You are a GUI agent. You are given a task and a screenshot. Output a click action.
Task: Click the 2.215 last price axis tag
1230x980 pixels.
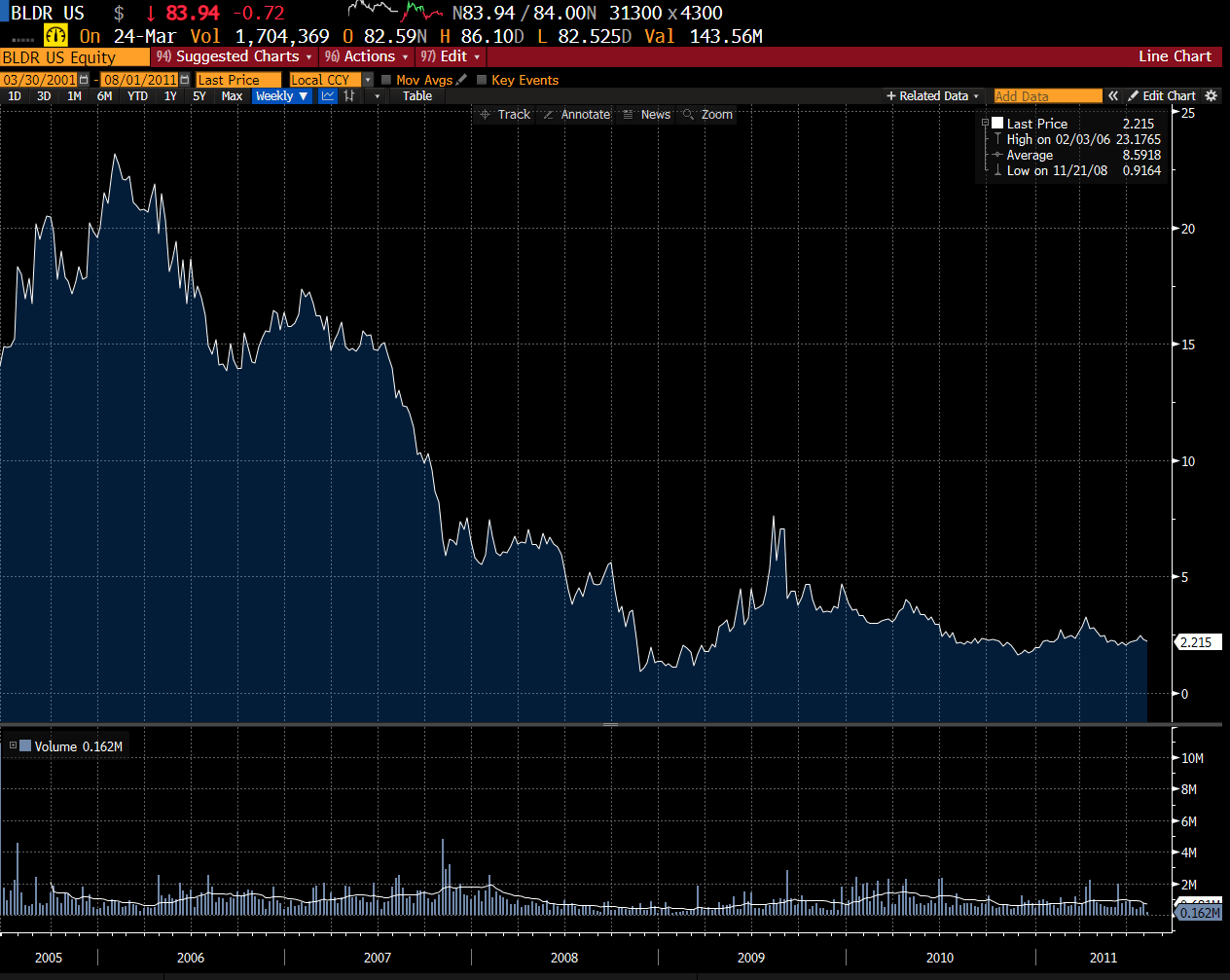tap(1199, 642)
